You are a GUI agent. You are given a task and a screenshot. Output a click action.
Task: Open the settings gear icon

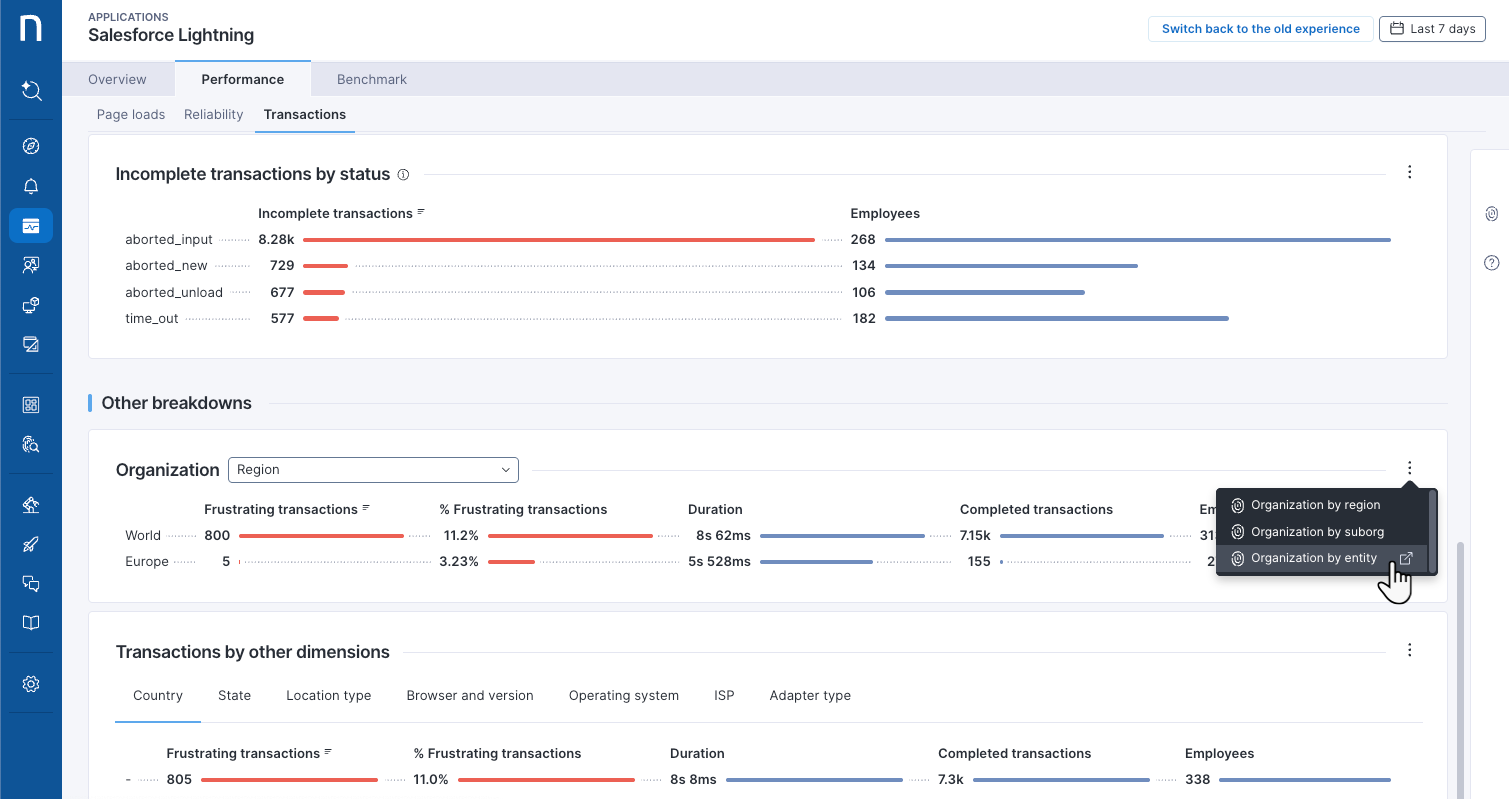31,684
